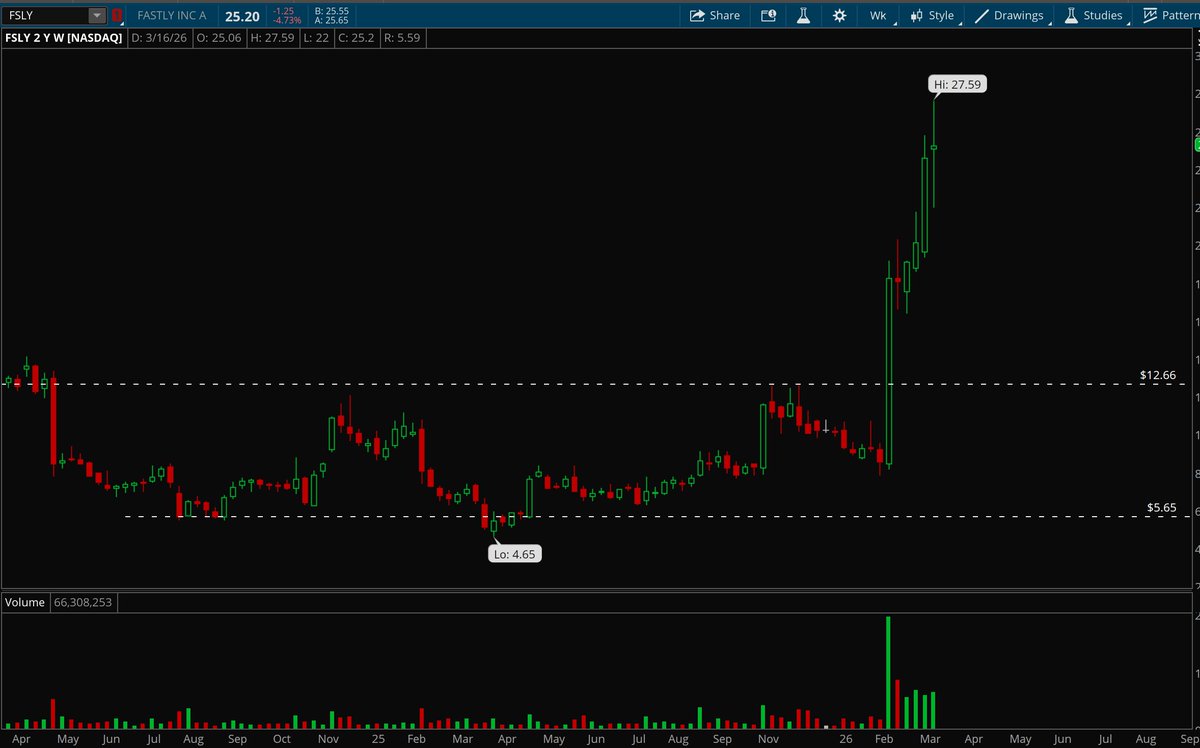Screen dimensions: 1200x748
Task: Click the ask price A: 25.65
Action: [x=331, y=20]
